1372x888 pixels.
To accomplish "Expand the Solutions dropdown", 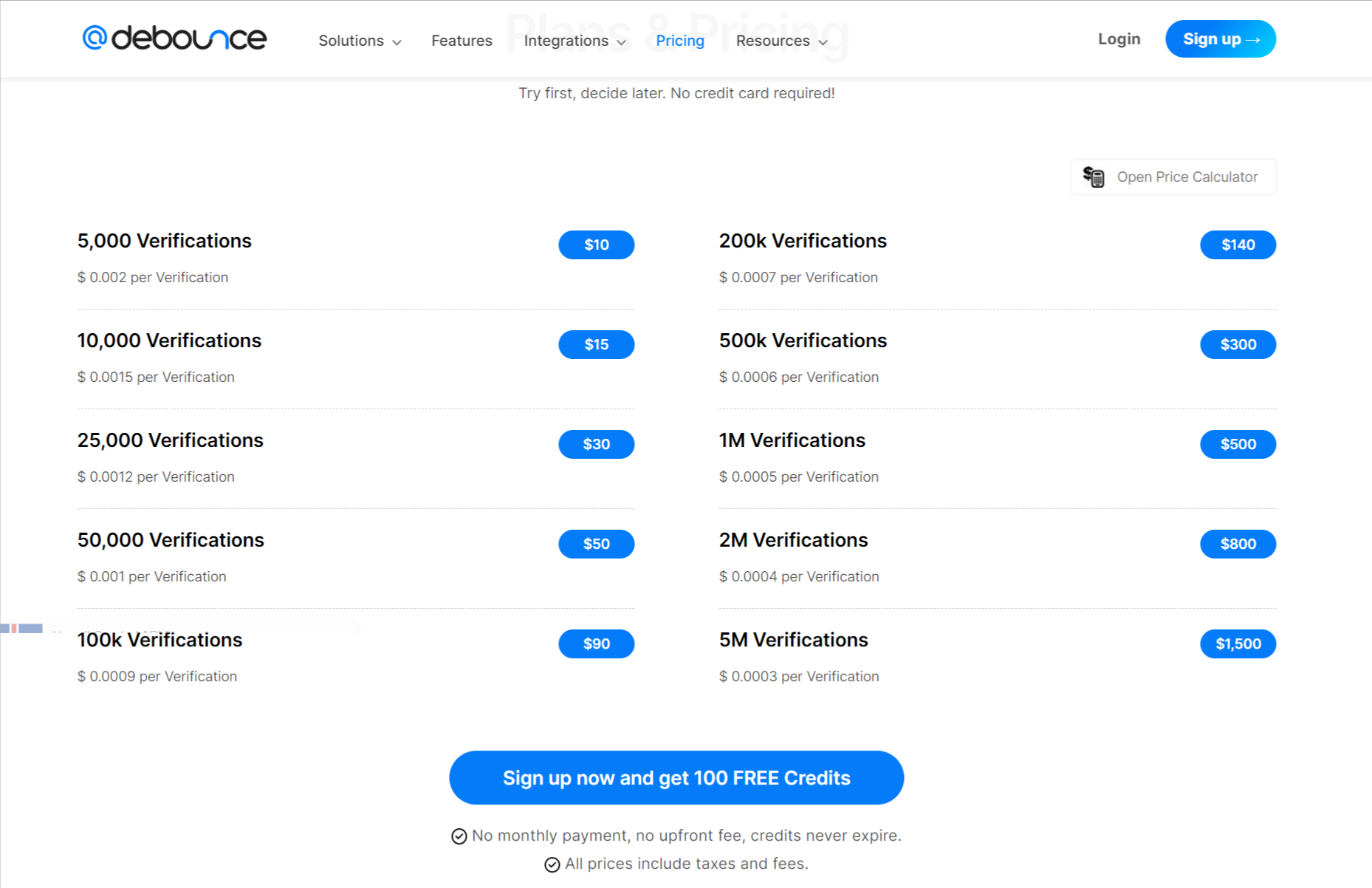I will tap(360, 41).
